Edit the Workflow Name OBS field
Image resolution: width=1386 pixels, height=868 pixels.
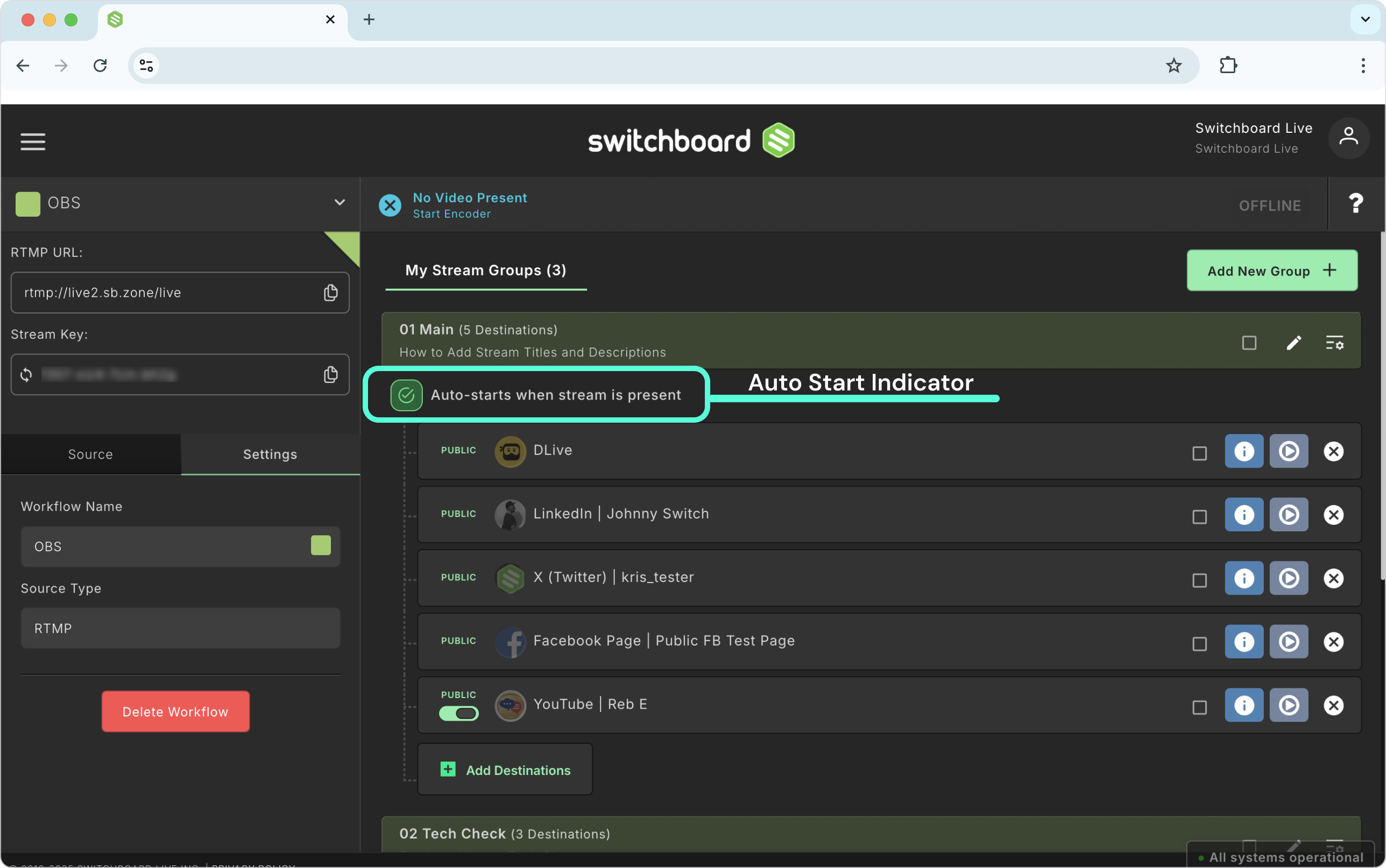(180, 546)
